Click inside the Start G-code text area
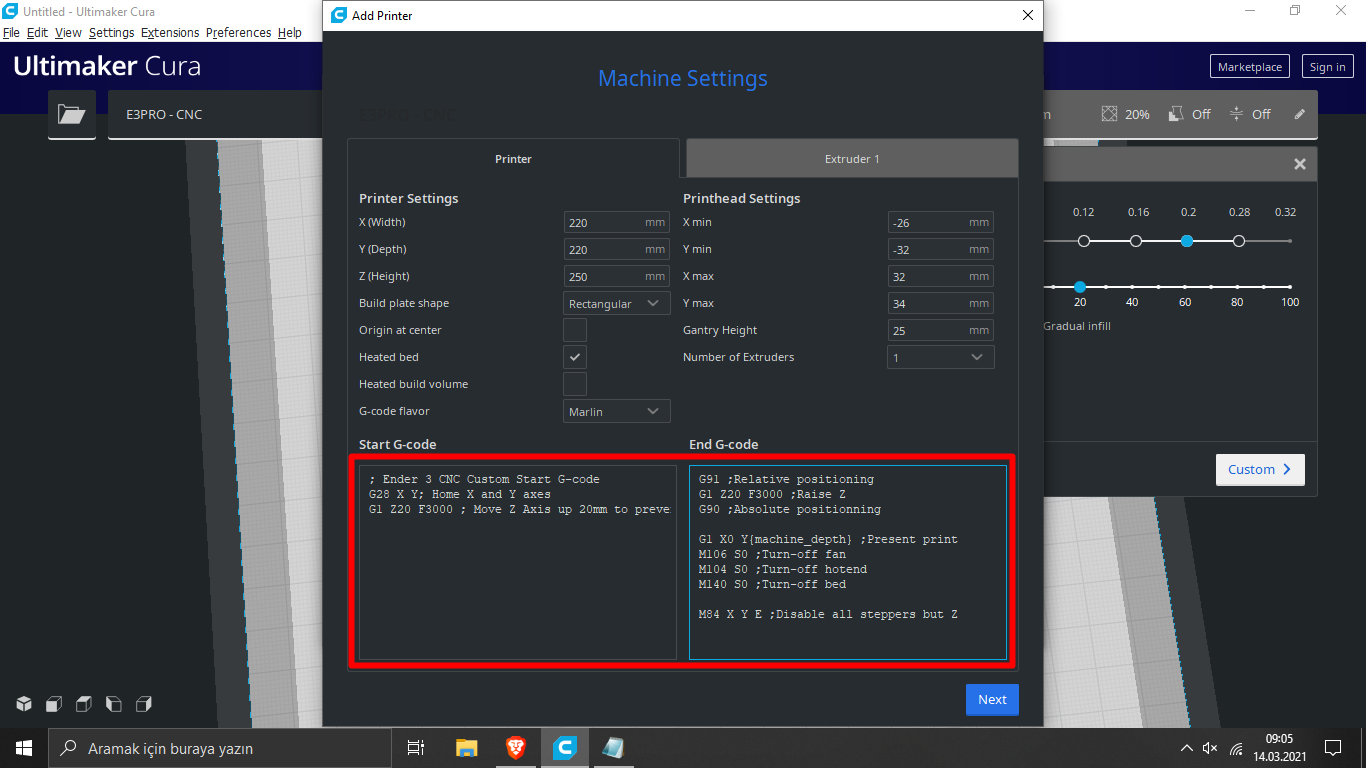1366x768 pixels. point(518,562)
